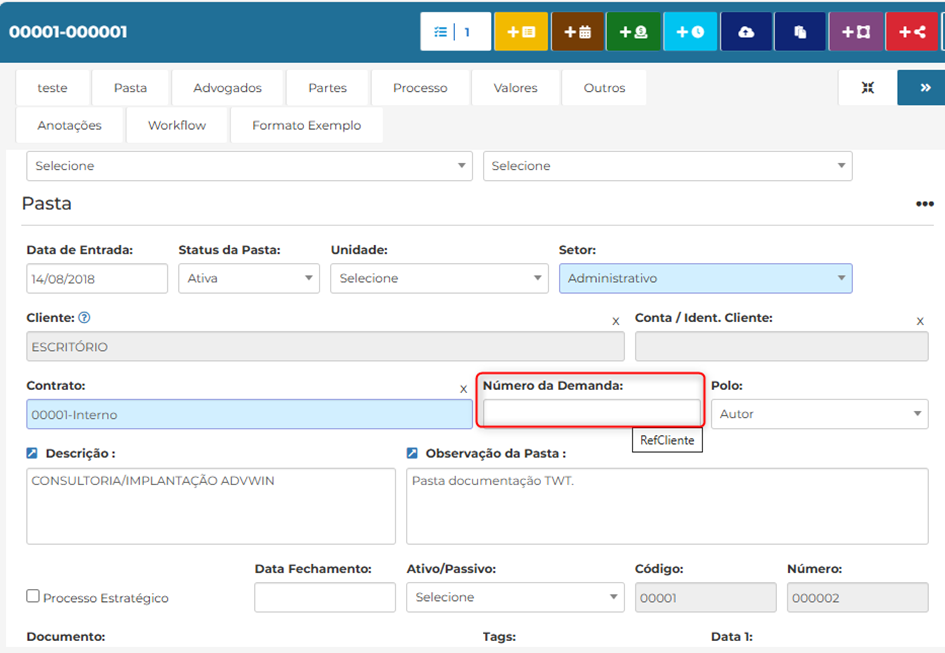Click the collapse arrows icon button

pyautogui.click(x=867, y=87)
